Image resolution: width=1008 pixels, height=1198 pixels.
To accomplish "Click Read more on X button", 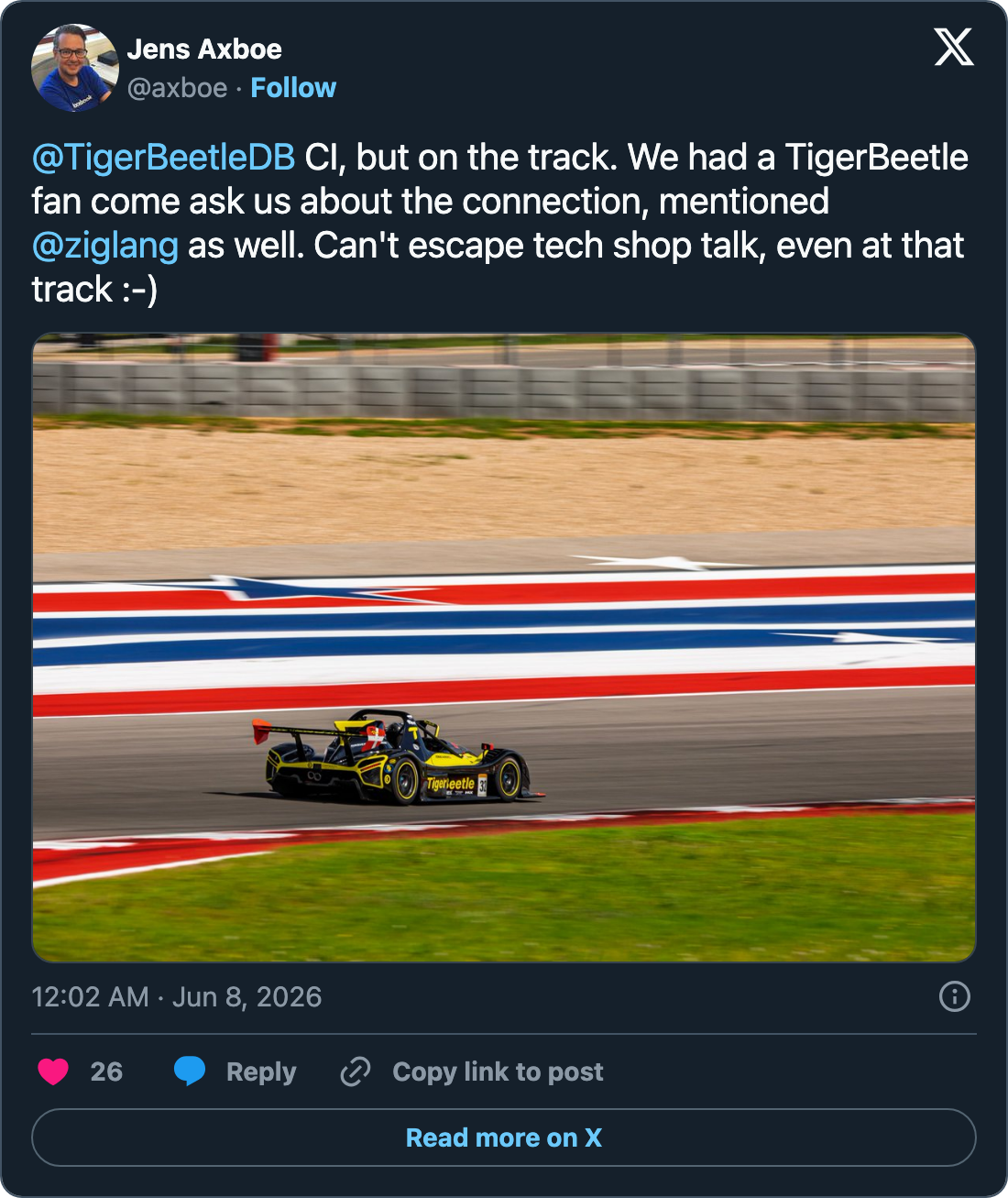I will [x=504, y=1138].
